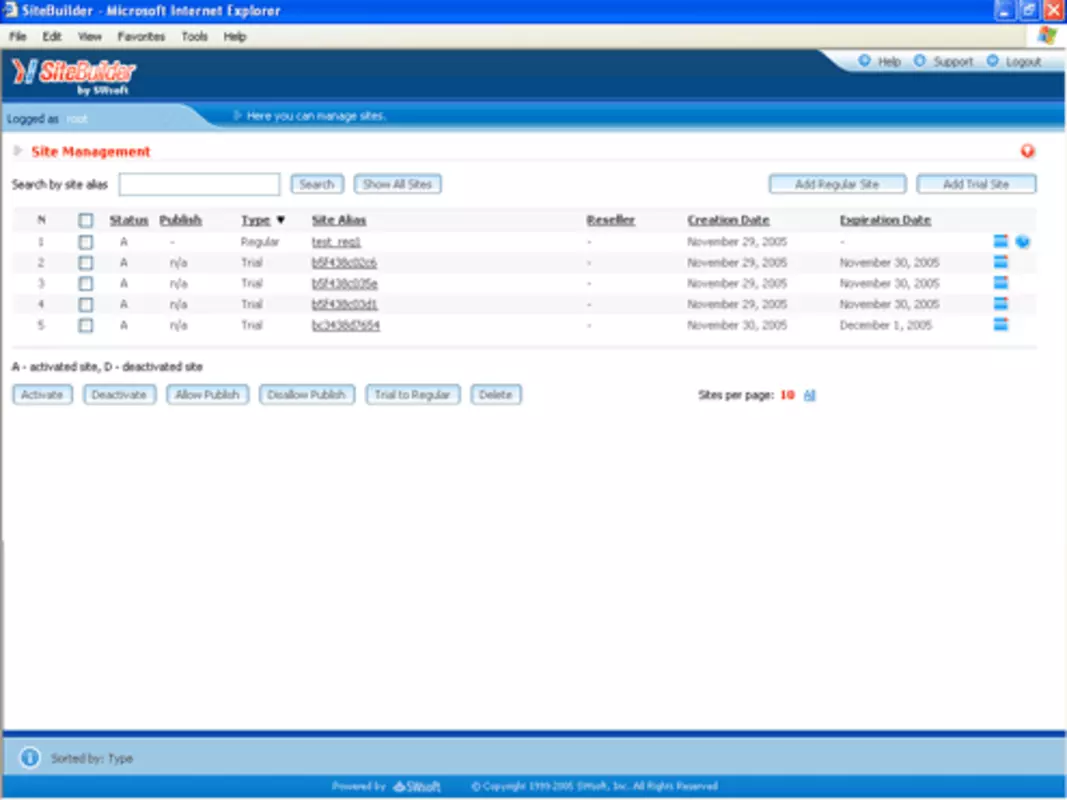Sort table by Status column
The height and width of the screenshot is (800, 1067).
(129, 220)
